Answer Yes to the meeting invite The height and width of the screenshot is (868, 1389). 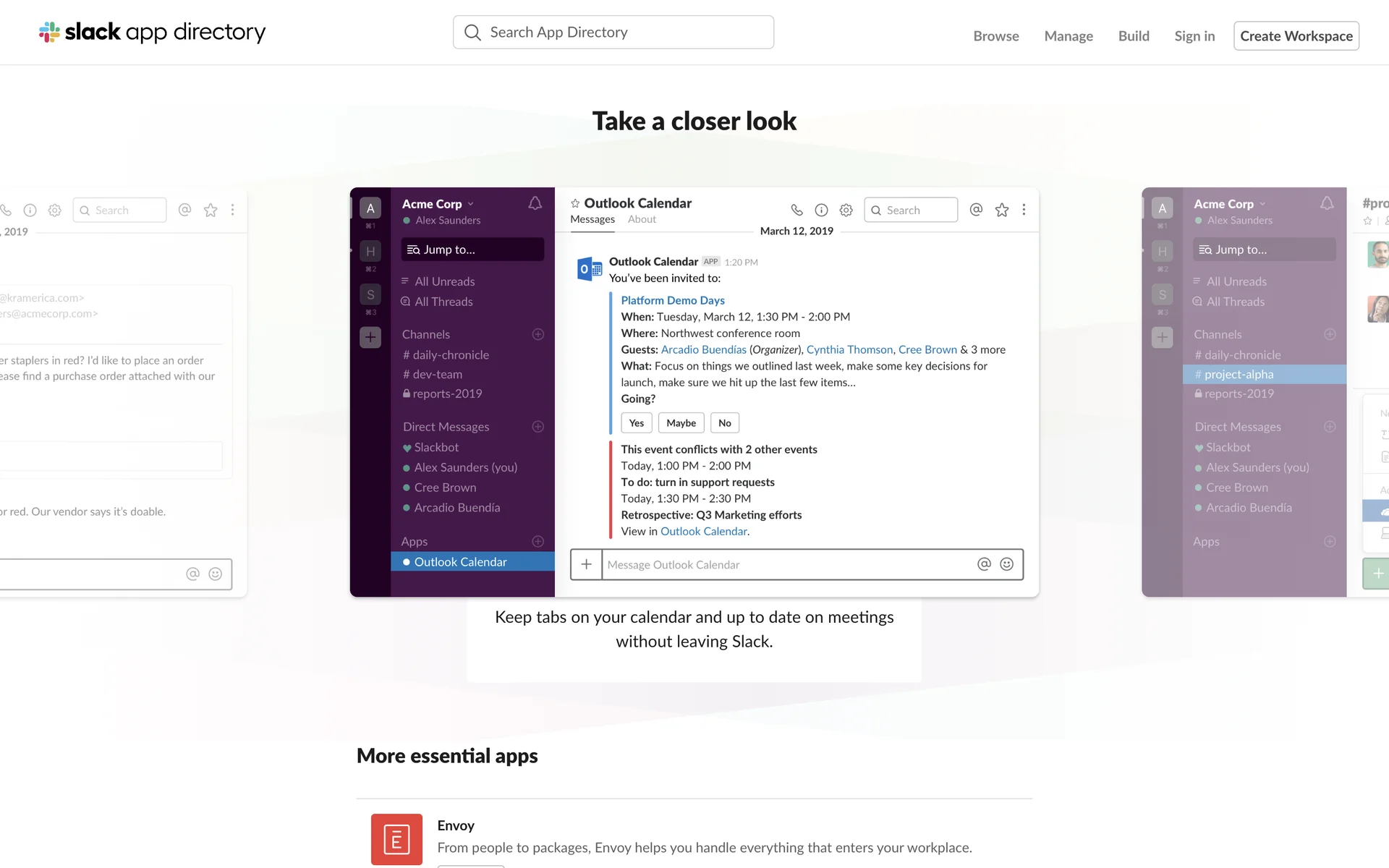pyautogui.click(x=636, y=423)
